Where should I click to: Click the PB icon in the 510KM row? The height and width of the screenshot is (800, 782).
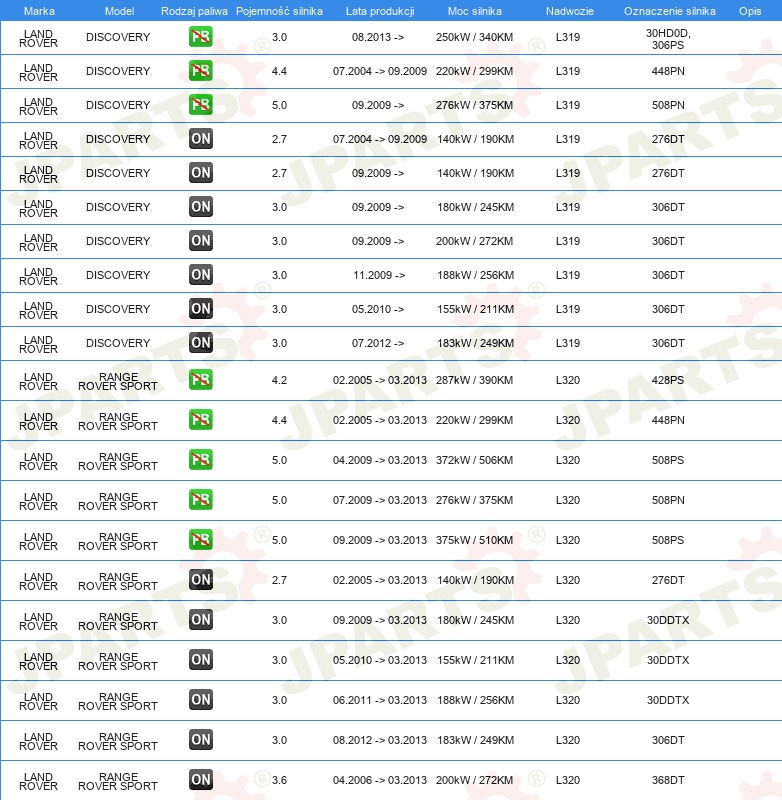[200, 540]
